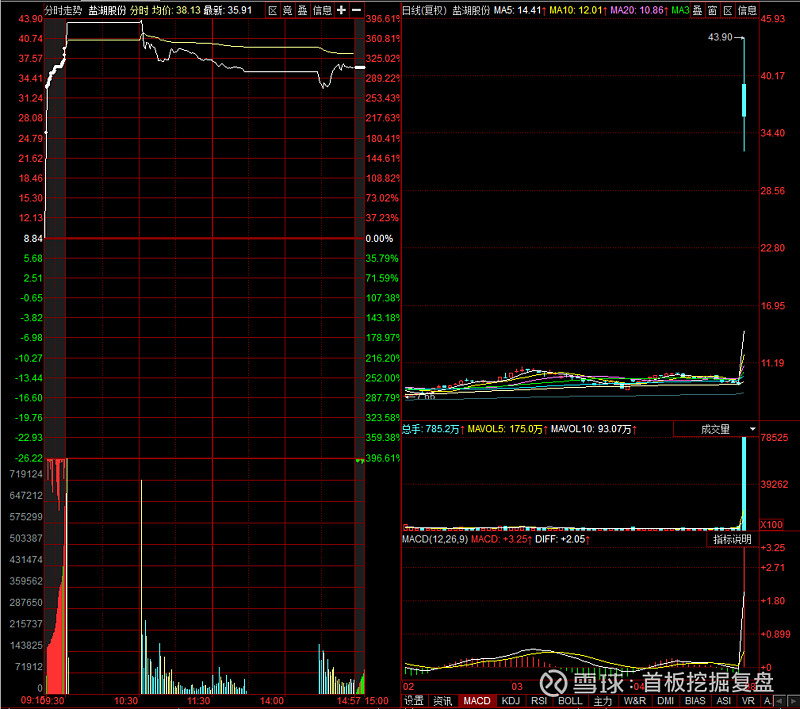Image resolution: width=800 pixels, height=709 pixels.
Task: Click the 10:30 time axis label
Action: click(x=126, y=701)
